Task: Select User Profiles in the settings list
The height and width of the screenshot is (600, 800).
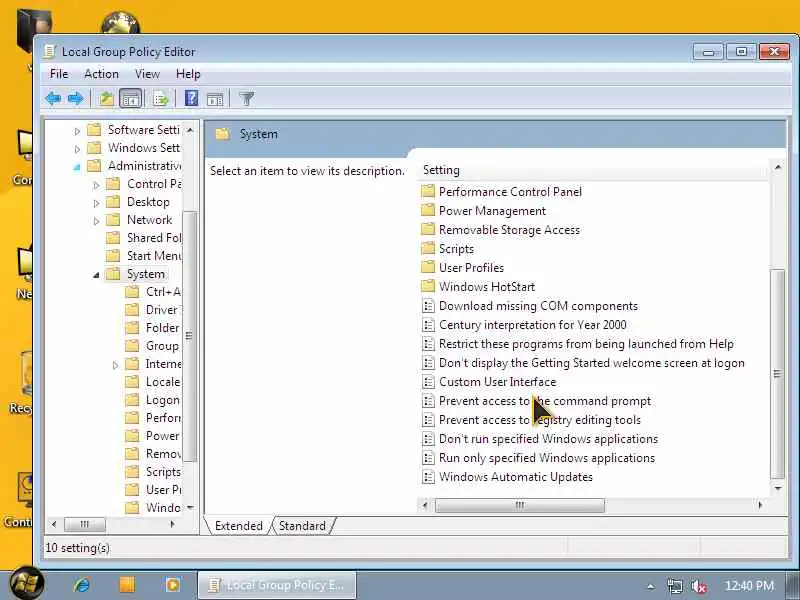Action: [471, 267]
